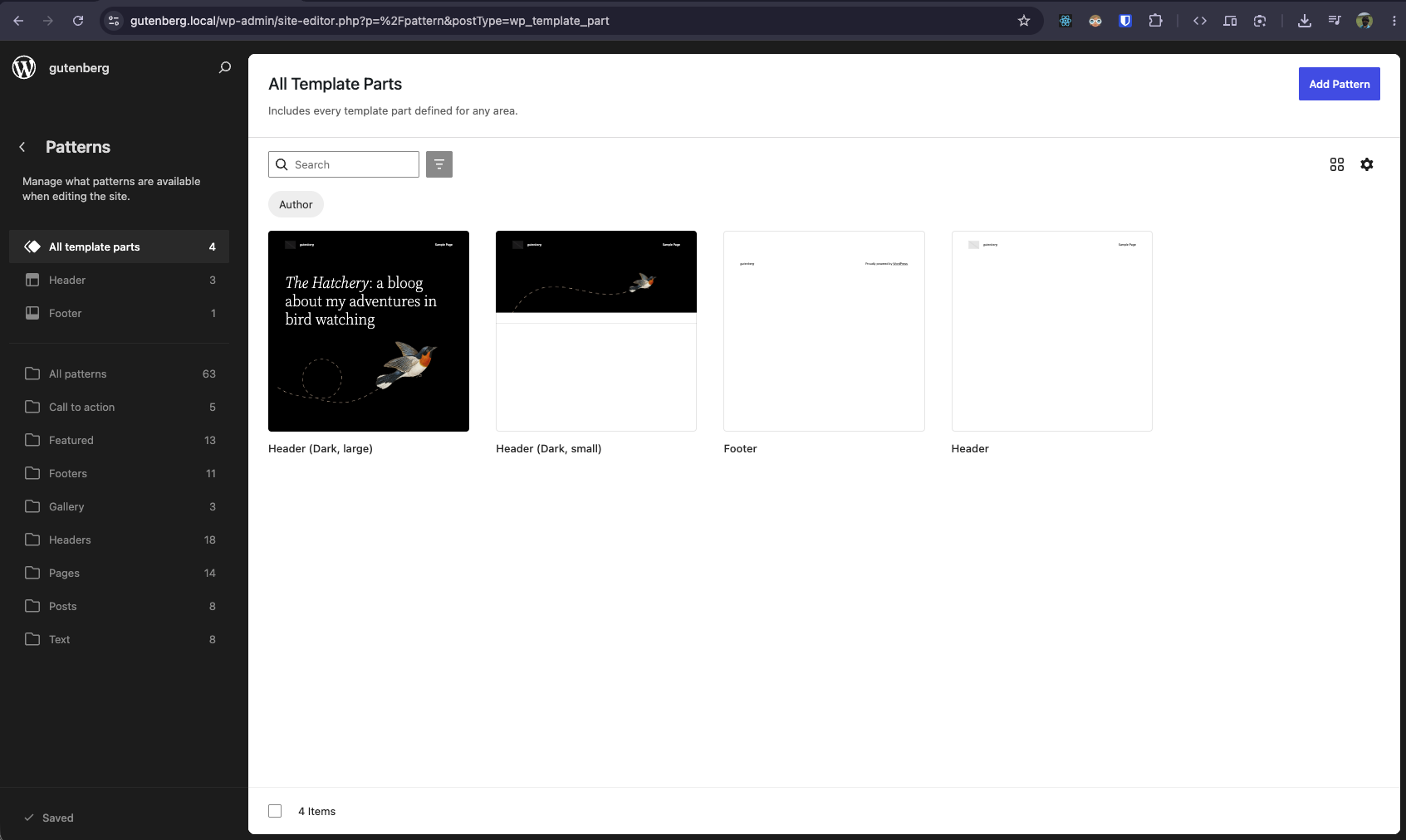Open the All patterns category

(119, 374)
